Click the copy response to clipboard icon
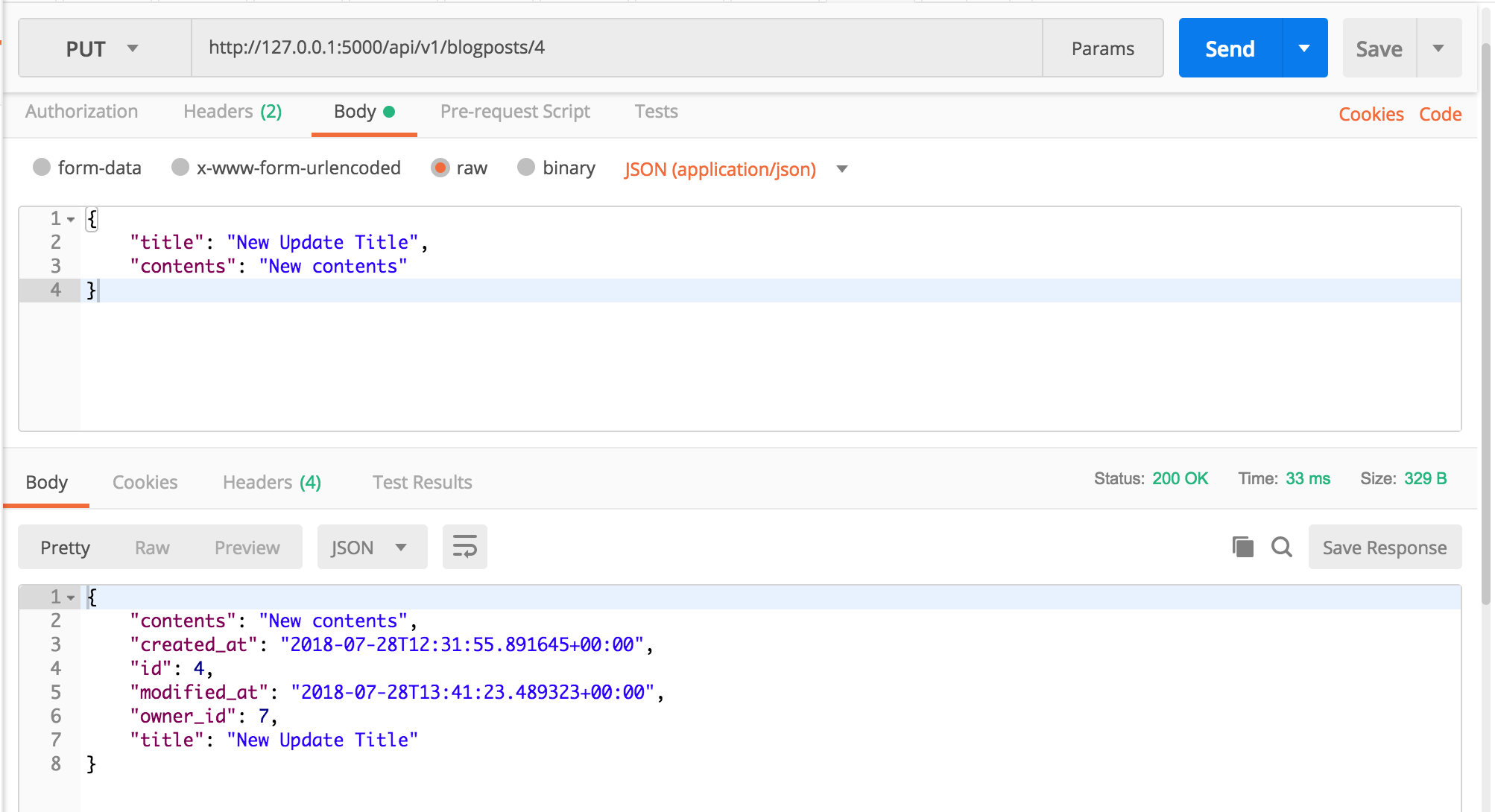1495x812 pixels. pyautogui.click(x=1242, y=547)
